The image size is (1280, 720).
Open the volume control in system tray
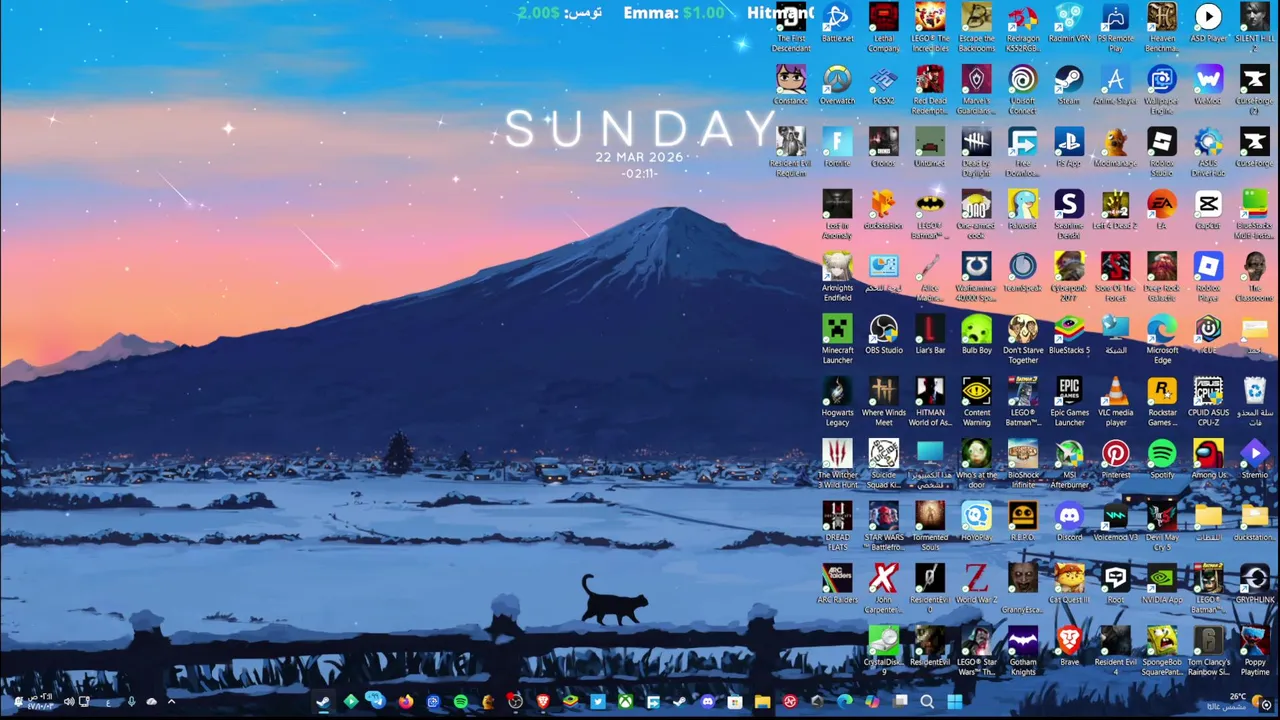(69, 702)
